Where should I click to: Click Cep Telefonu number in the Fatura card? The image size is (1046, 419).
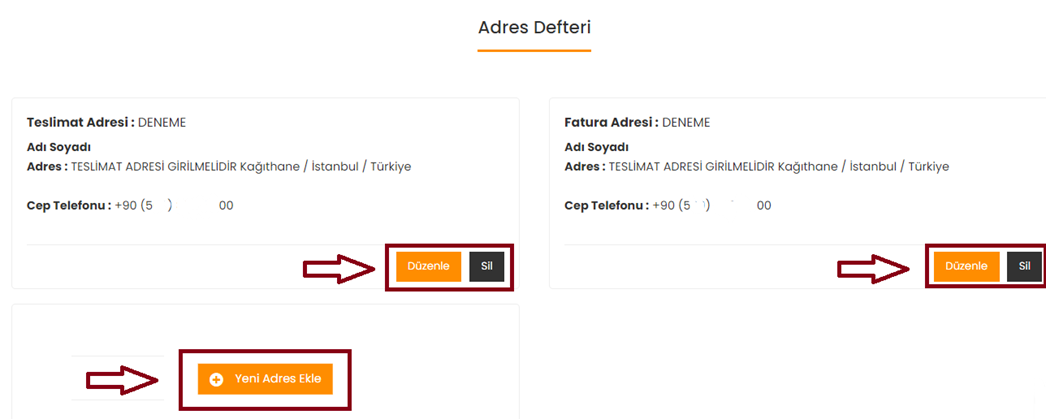(x=712, y=205)
